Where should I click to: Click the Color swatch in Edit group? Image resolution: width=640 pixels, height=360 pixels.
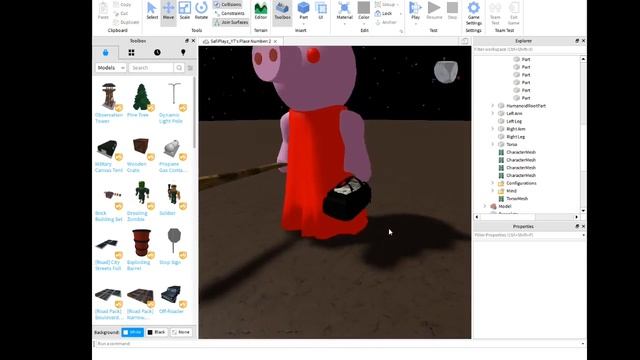[364, 8]
